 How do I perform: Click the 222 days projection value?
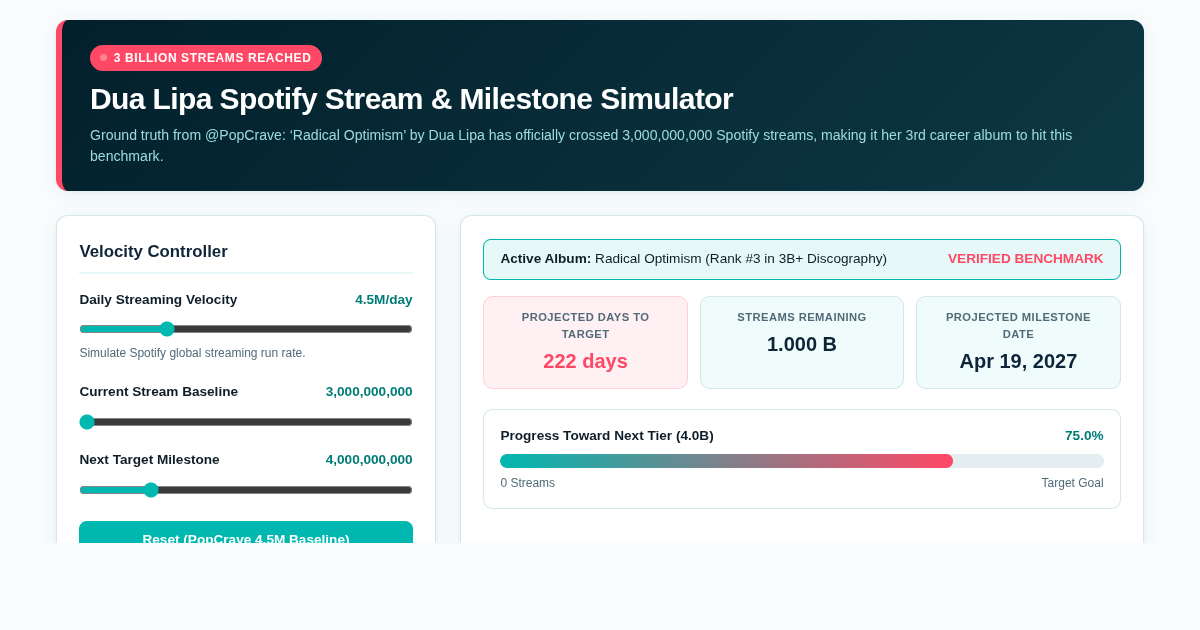(x=585, y=361)
